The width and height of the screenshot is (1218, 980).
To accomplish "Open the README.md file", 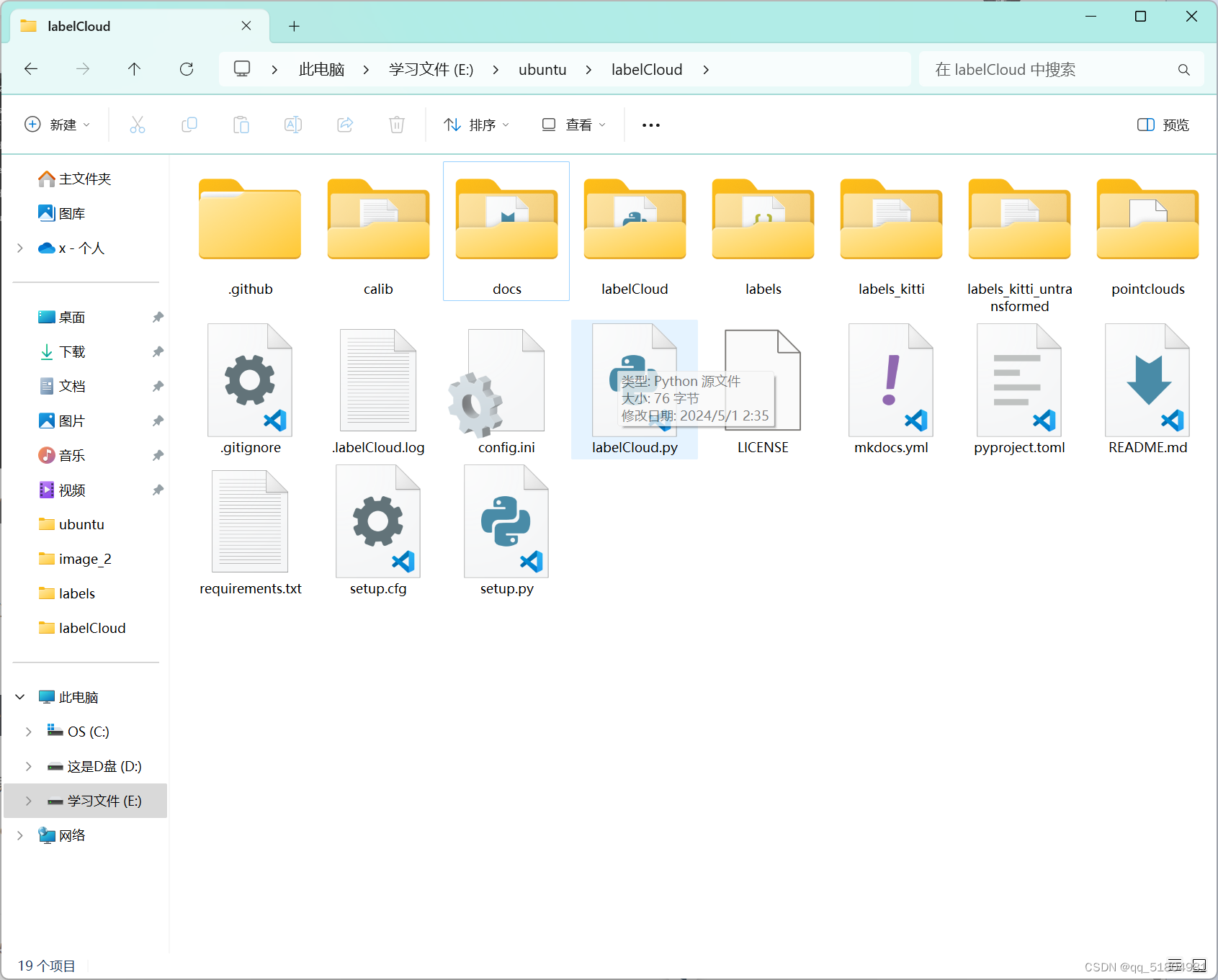I will tap(1147, 389).
